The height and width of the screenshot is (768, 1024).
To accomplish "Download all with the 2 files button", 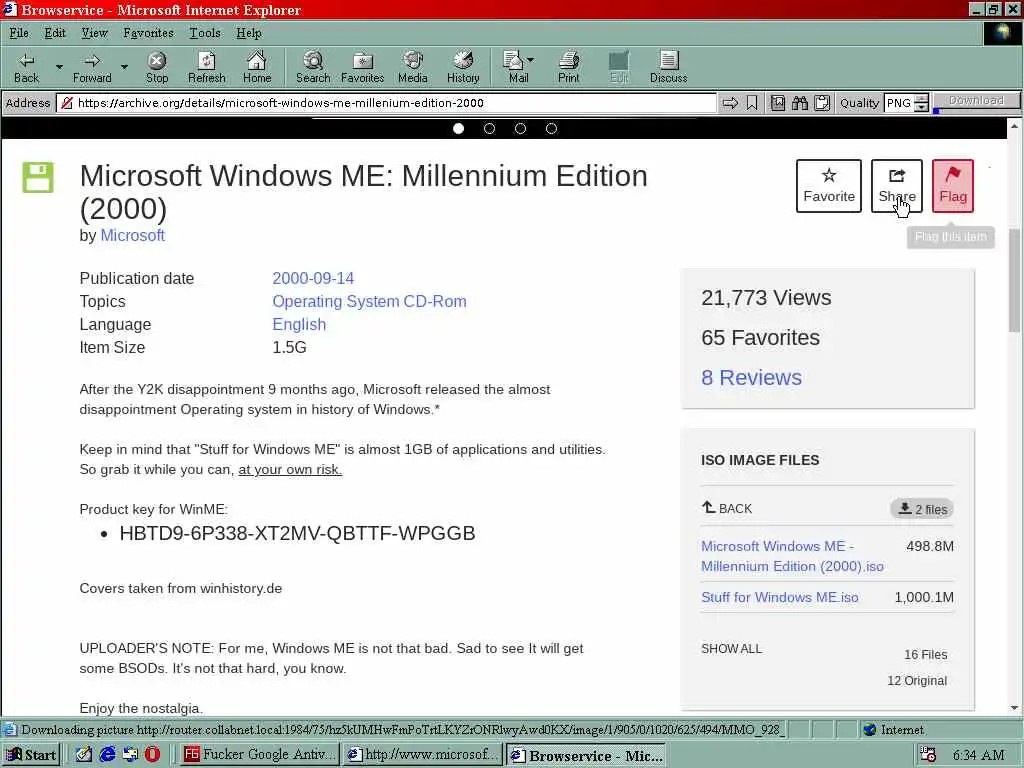I will [x=922, y=509].
